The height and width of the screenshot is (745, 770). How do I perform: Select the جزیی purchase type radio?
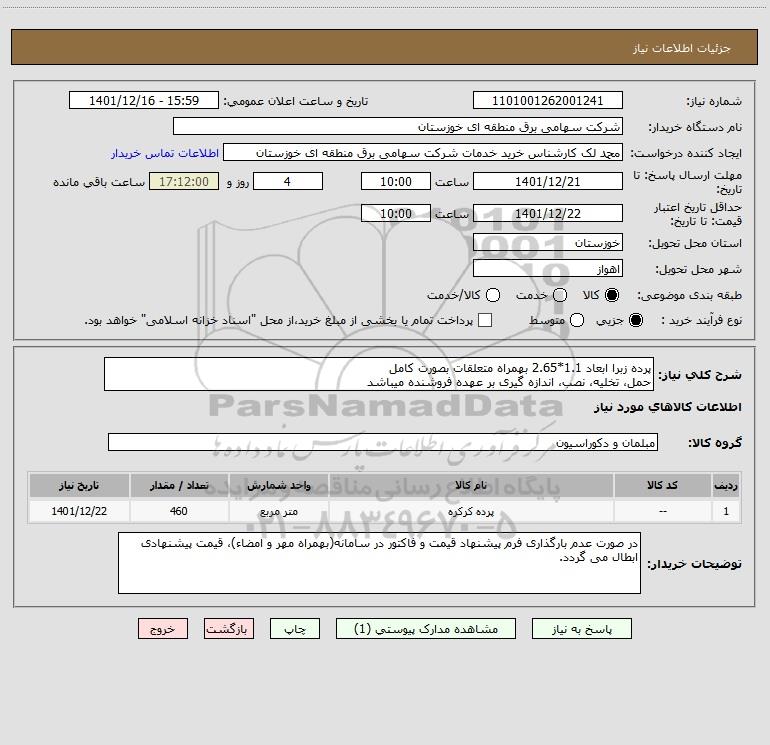pyautogui.click(x=635, y=320)
